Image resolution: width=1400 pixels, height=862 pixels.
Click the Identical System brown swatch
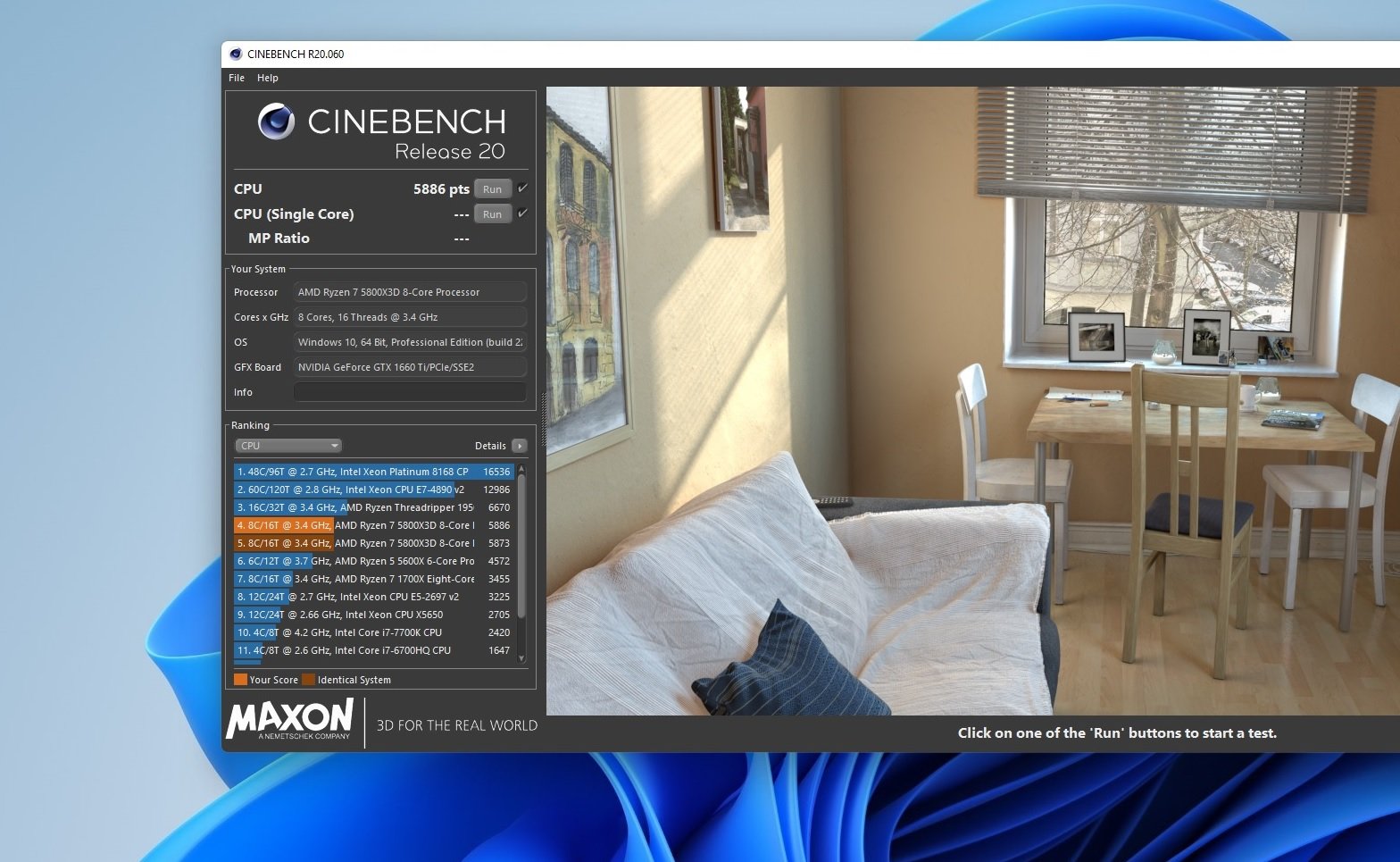(x=308, y=680)
